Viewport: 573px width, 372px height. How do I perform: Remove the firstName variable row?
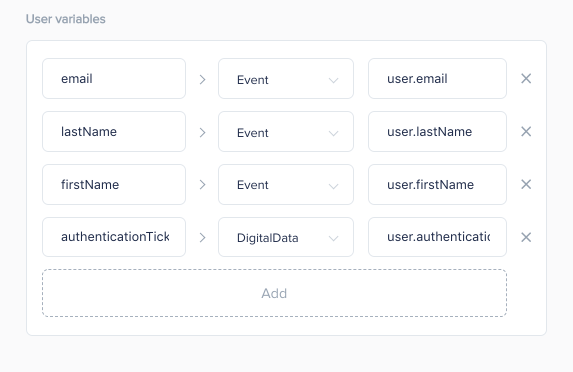[x=526, y=185]
